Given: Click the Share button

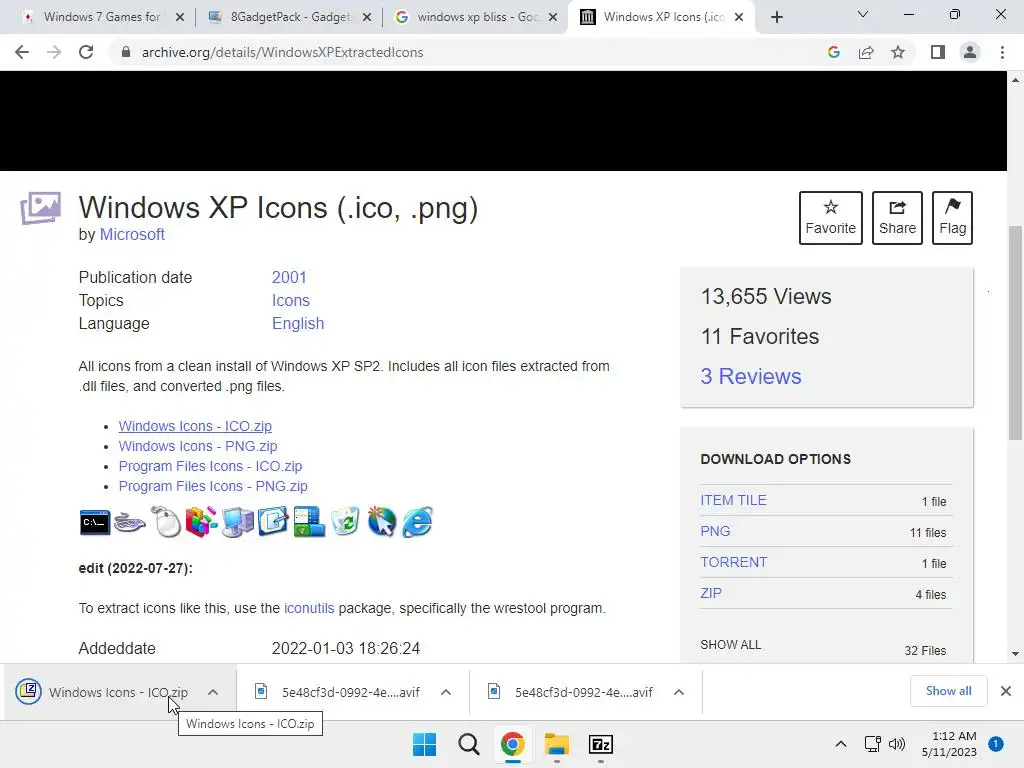Looking at the screenshot, I should 897,218.
